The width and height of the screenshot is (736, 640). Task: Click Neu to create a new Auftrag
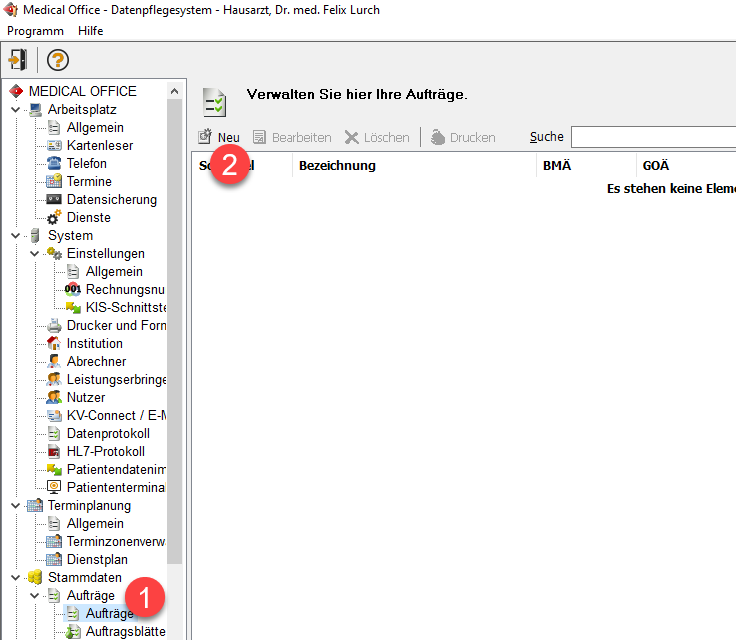219,137
